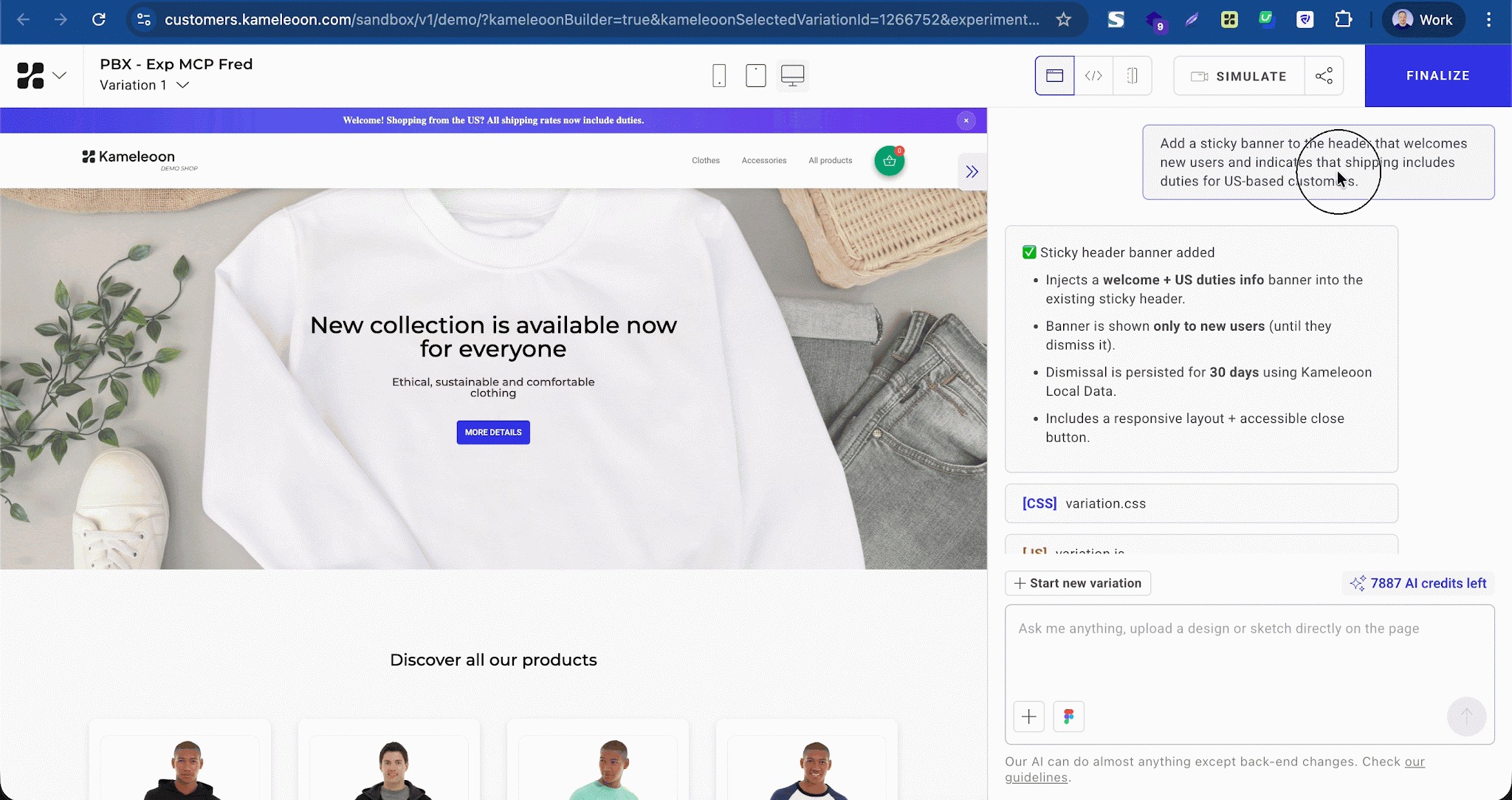Expand the variation.css file block
Viewport: 1512px width, 800px height.
click(x=1200, y=503)
